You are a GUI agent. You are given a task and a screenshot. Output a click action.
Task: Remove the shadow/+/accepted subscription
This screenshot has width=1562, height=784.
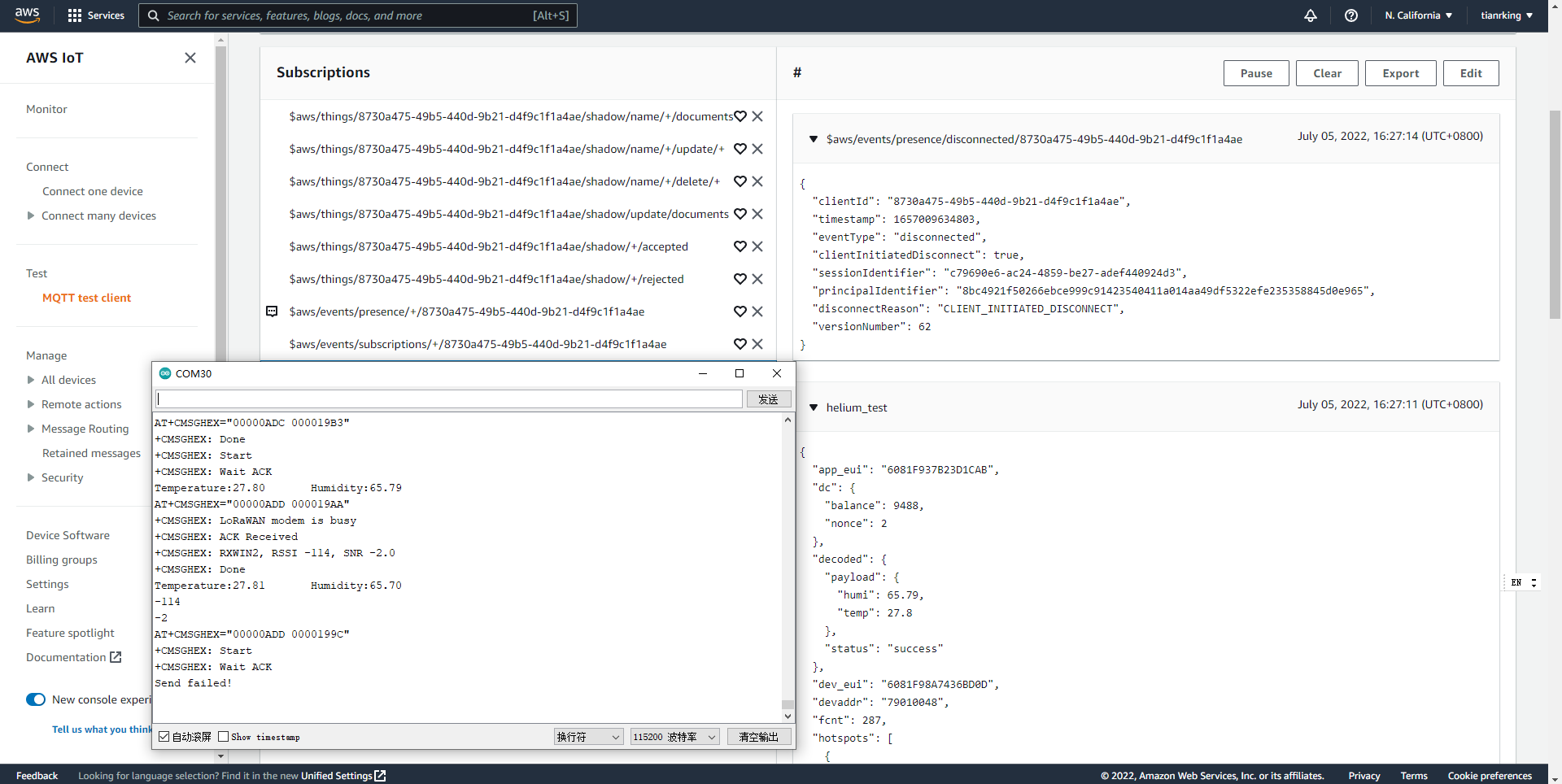(x=757, y=246)
